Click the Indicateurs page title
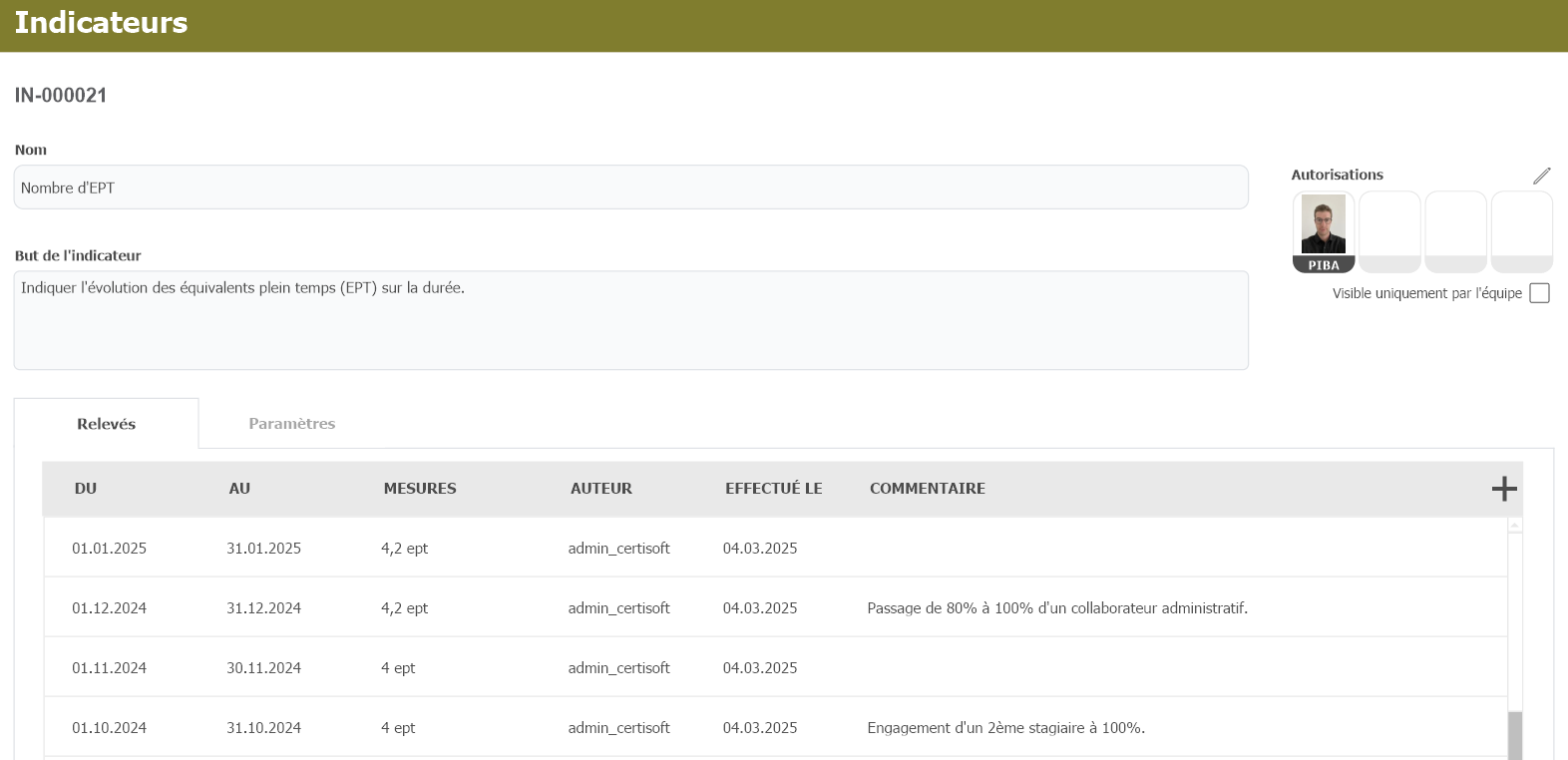The width and height of the screenshot is (1568, 760). [101, 23]
